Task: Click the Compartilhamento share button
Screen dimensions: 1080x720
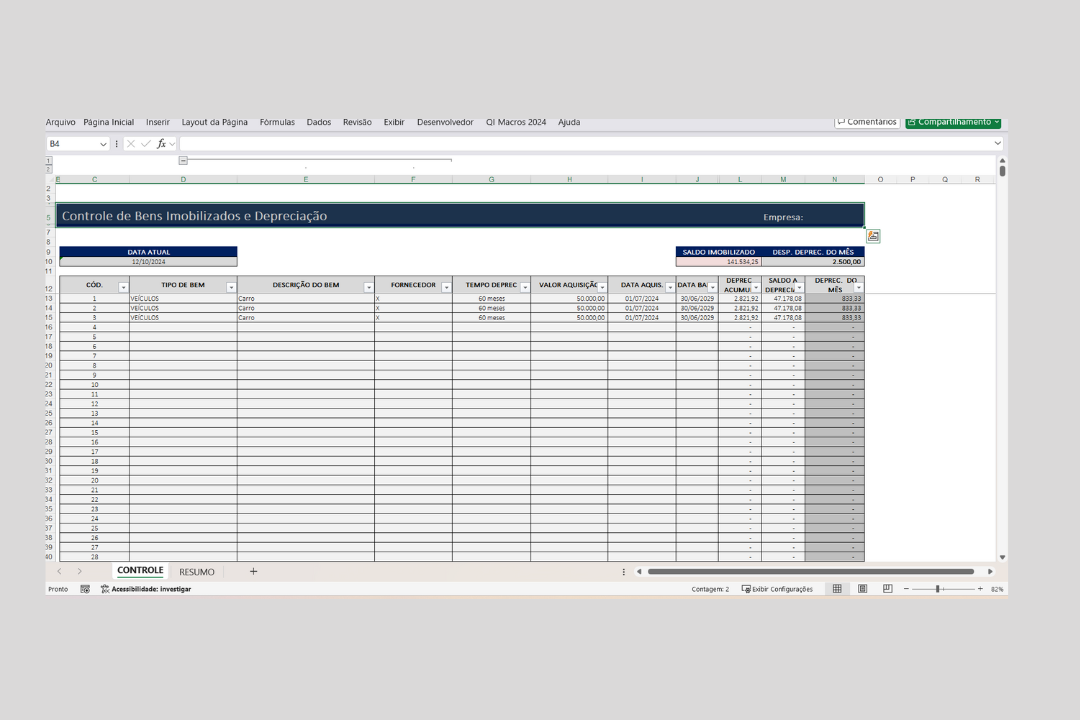Action: [953, 121]
